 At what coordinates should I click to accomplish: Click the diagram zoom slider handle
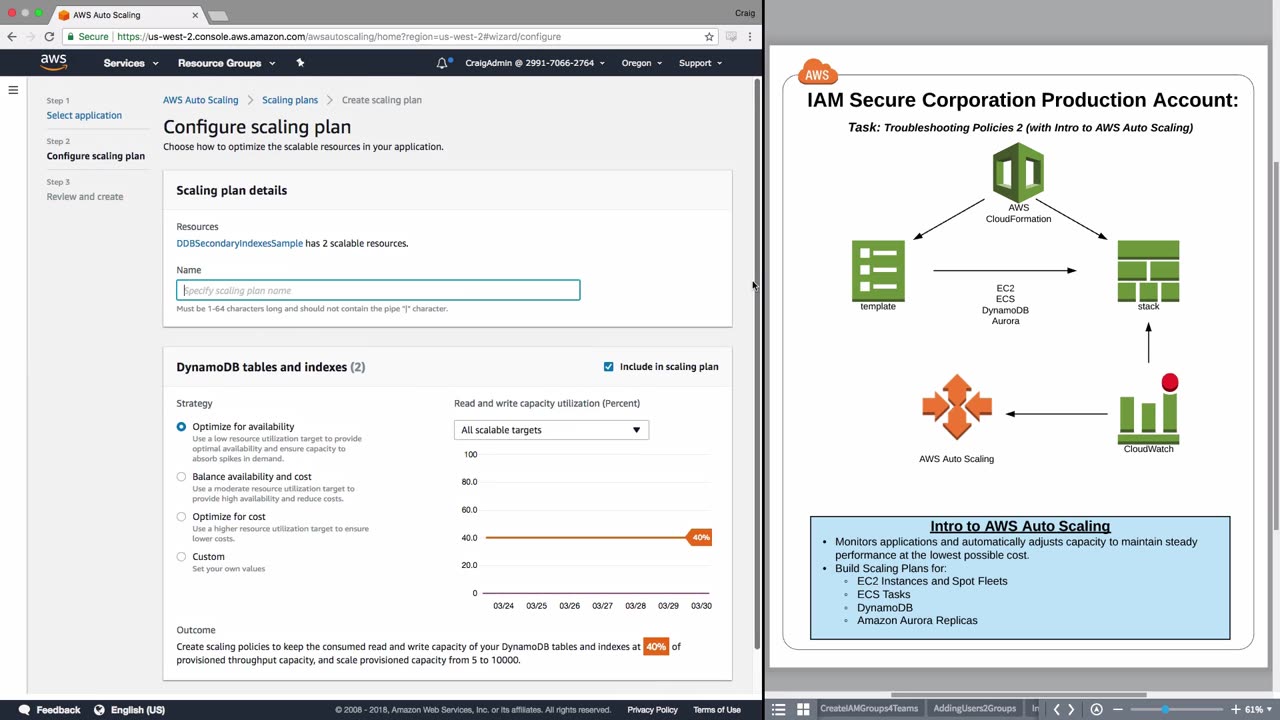click(1165, 709)
